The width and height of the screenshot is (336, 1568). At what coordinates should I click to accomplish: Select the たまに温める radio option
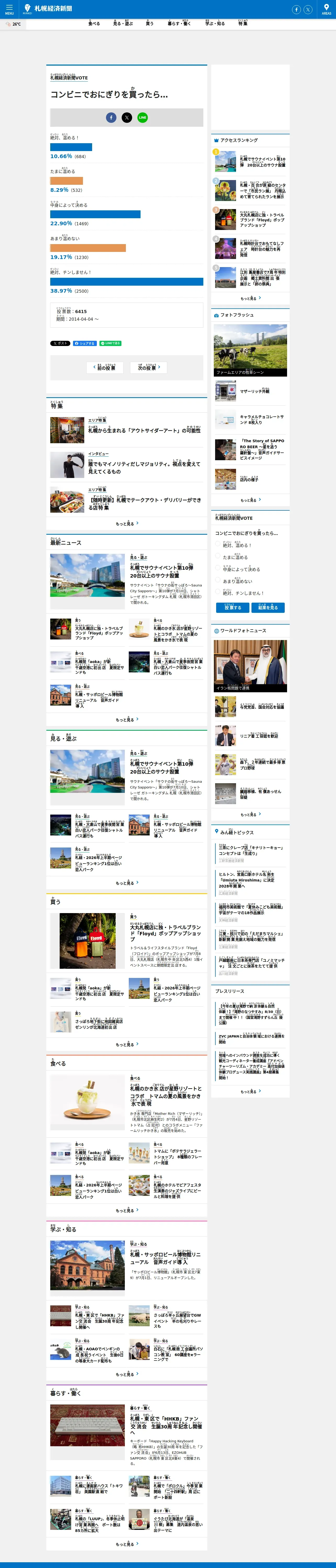pyautogui.click(x=218, y=556)
